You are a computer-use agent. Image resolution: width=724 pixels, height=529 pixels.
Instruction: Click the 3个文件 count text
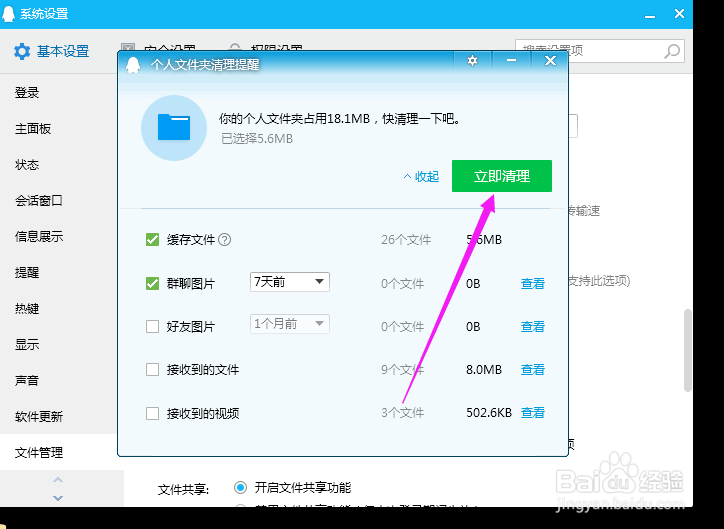(402, 413)
